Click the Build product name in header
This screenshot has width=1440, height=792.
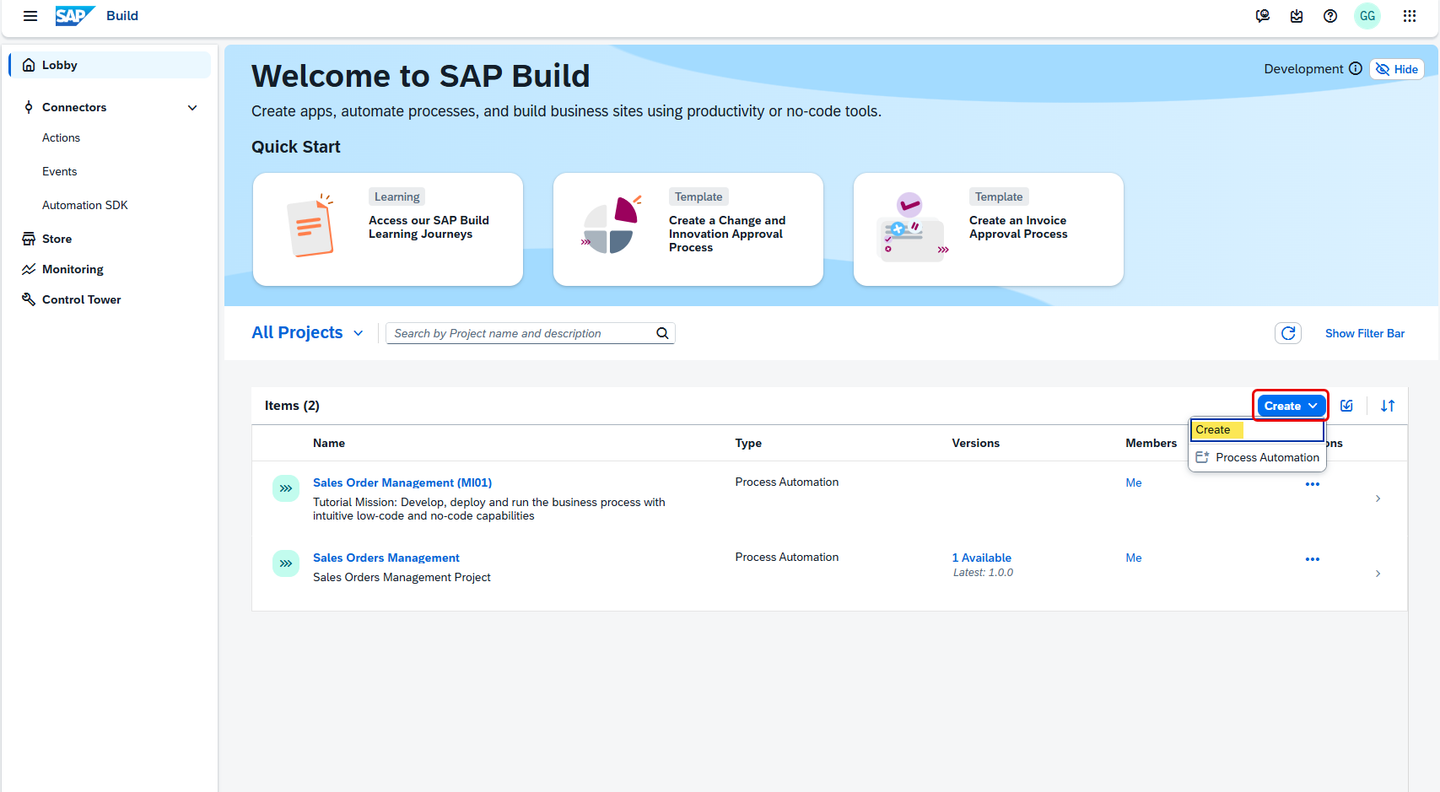[122, 16]
